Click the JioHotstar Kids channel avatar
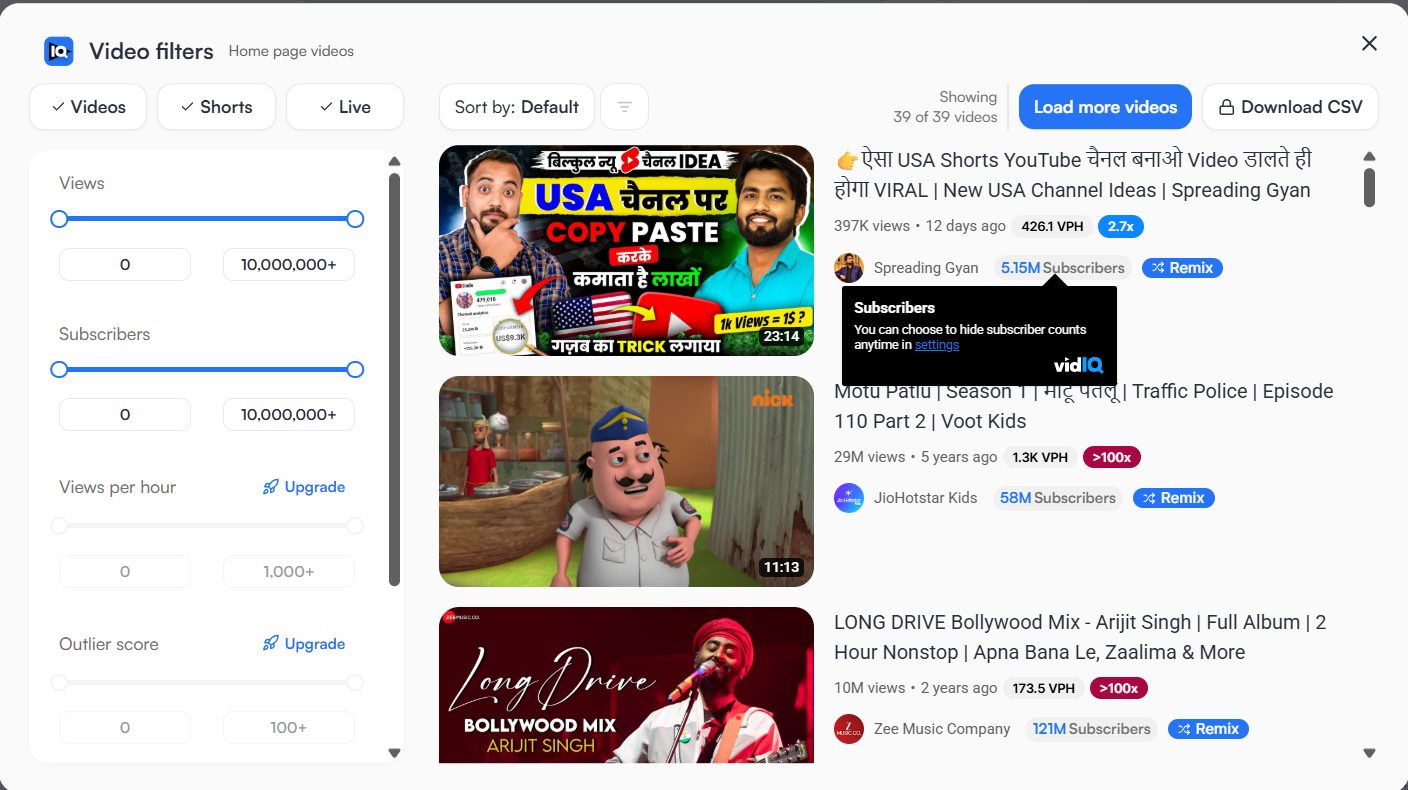1408x790 pixels. tap(849, 498)
